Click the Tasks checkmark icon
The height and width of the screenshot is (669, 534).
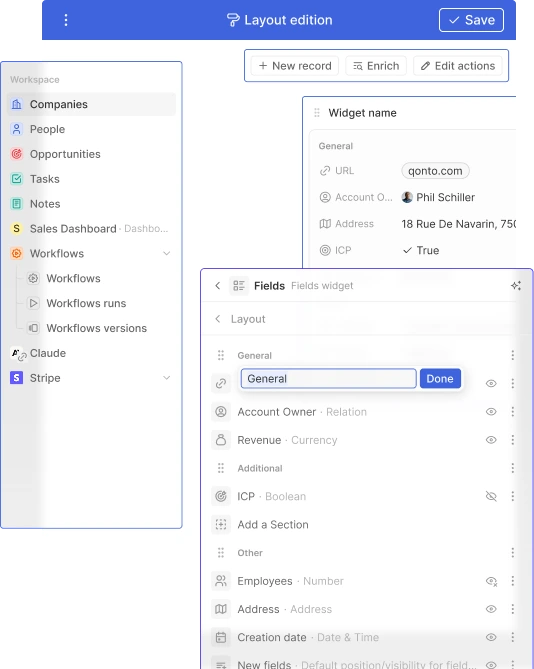pyautogui.click(x=17, y=179)
